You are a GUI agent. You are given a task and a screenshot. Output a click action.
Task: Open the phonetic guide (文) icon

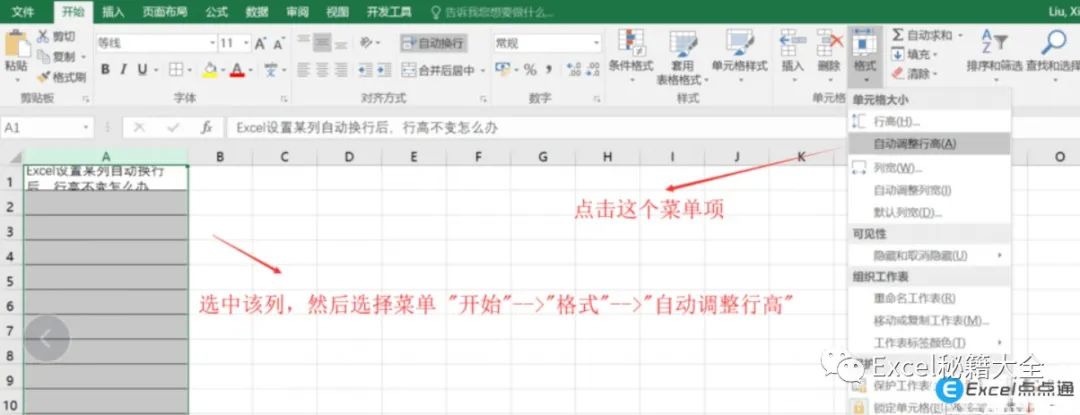click(271, 70)
